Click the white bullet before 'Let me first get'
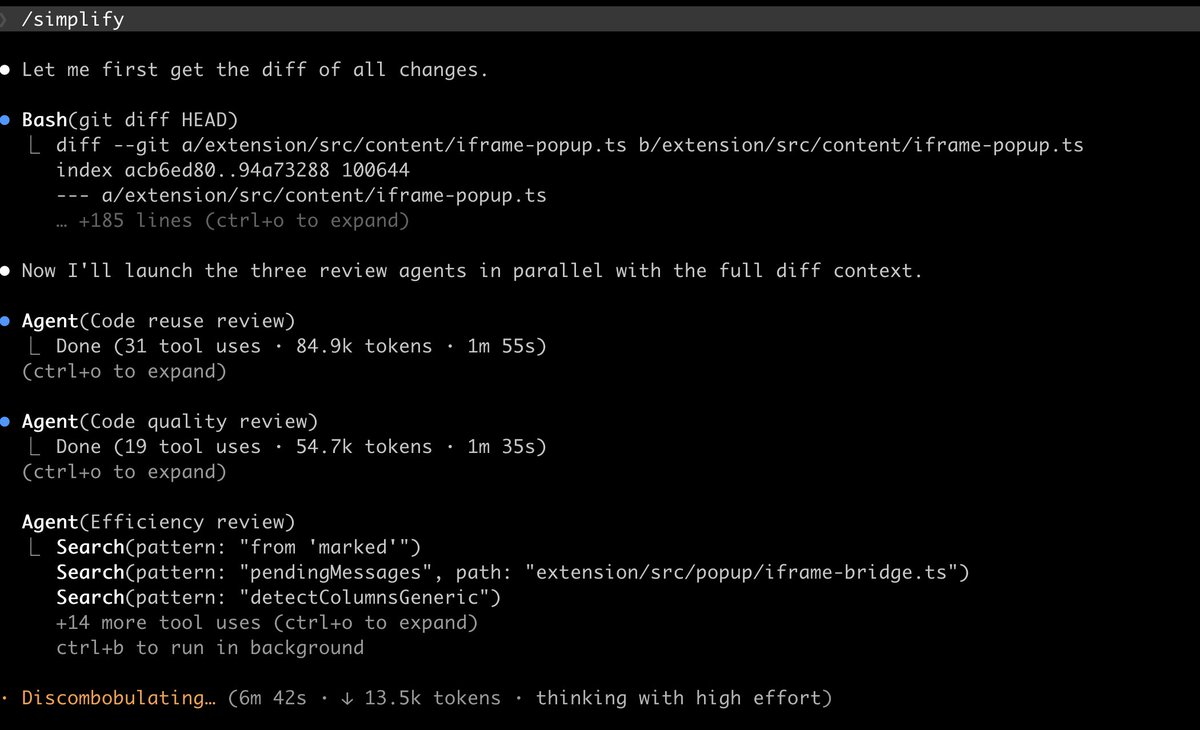 tap(5, 70)
